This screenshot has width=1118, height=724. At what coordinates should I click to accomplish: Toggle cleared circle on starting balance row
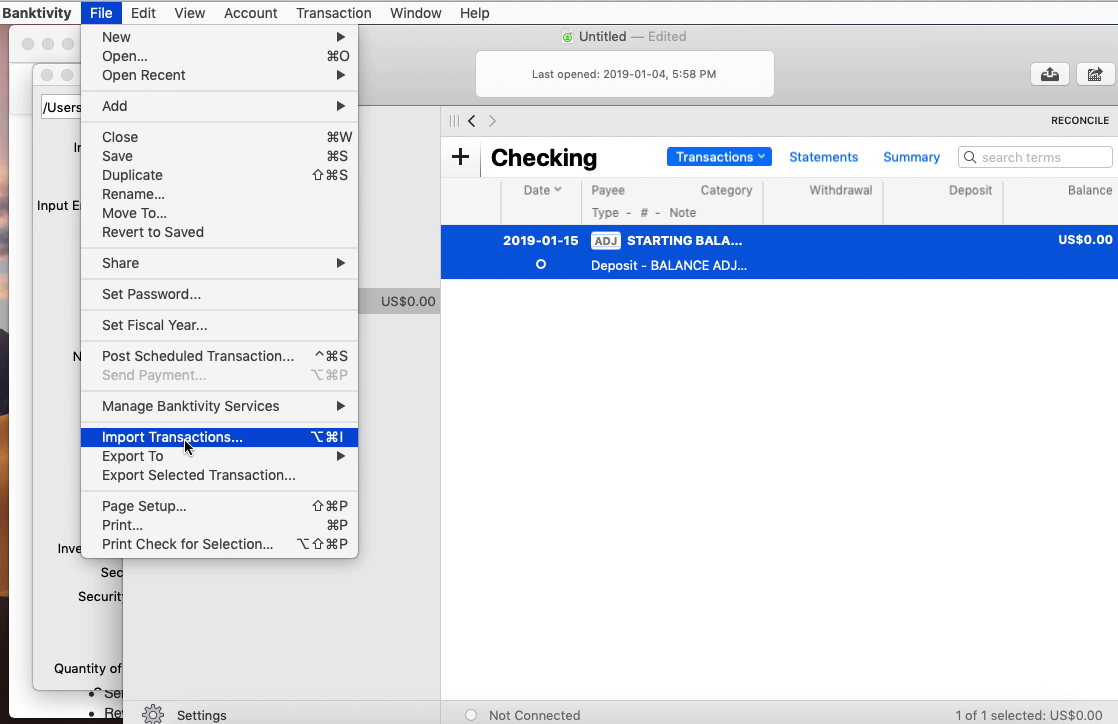[x=540, y=265]
